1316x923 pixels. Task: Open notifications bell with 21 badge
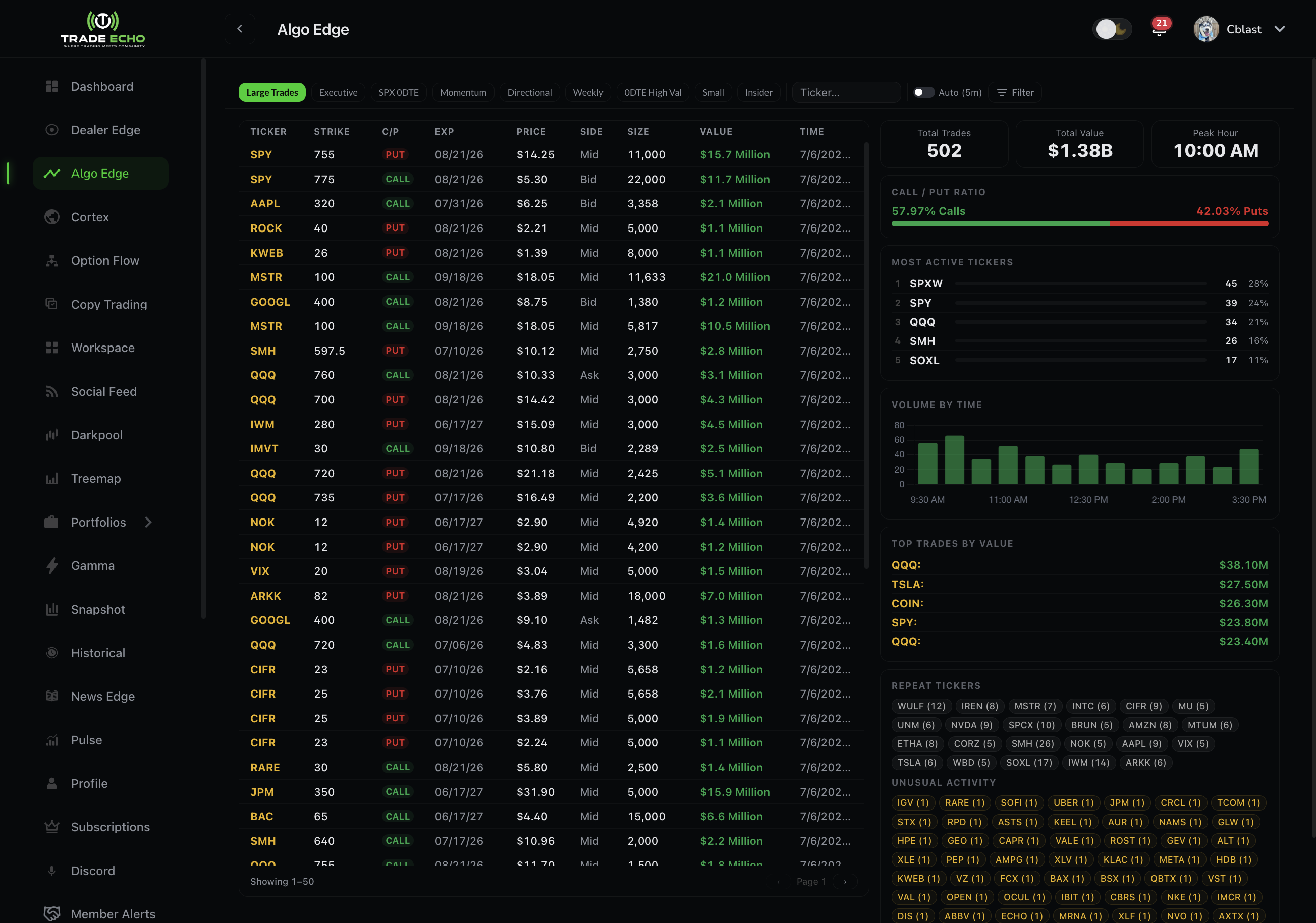coord(1159,29)
